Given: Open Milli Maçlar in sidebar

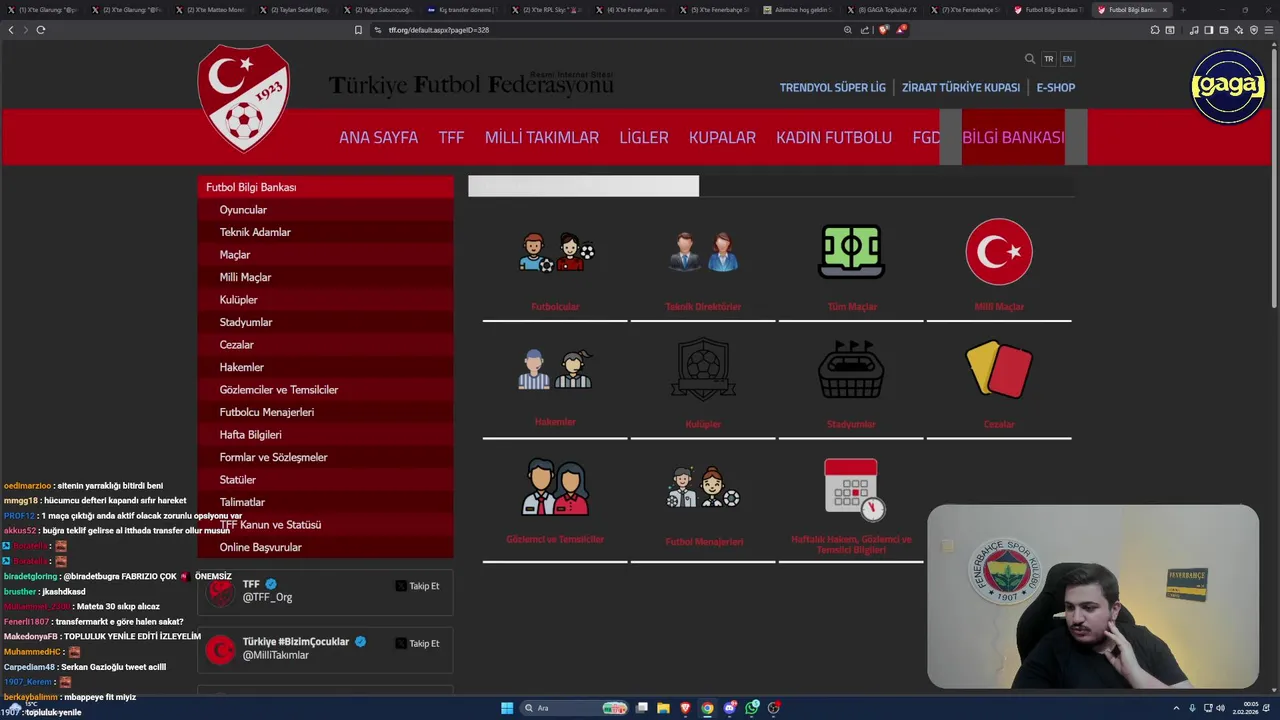Looking at the screenshot, I should coord(325,277).
